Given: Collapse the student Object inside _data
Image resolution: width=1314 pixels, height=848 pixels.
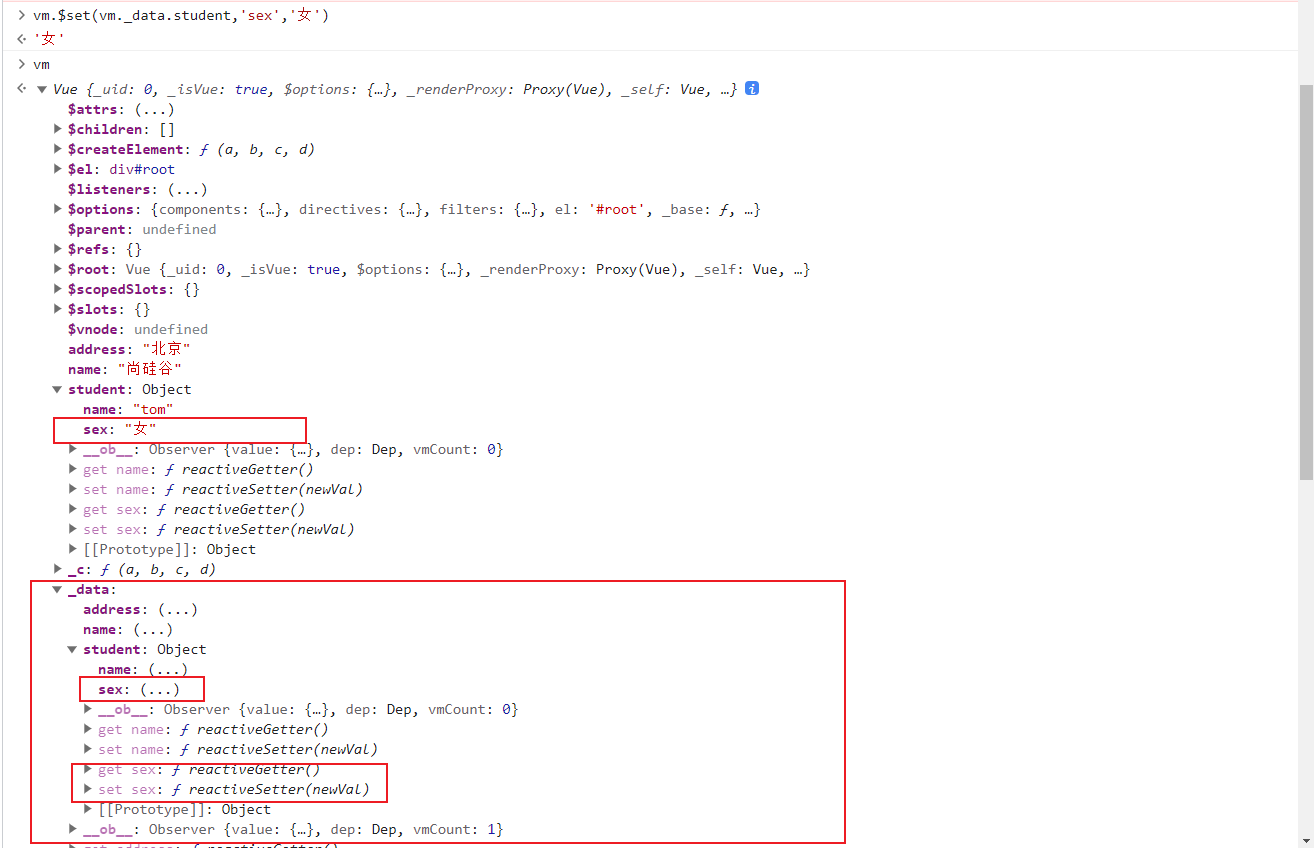Looking at the screenshot, I should point(73,649).
